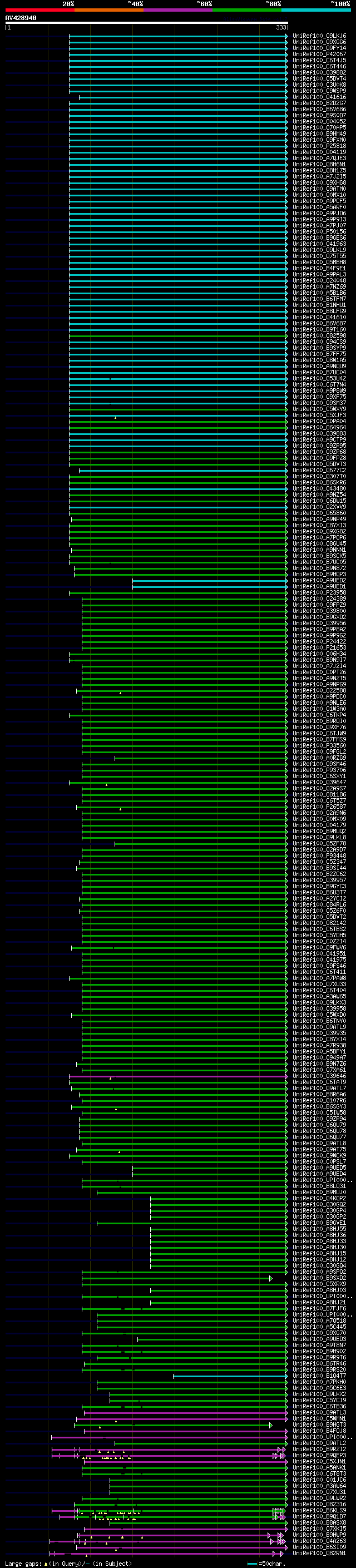This screenshot has height=1568, width=356.
Task: Select the UniRef100_P23958 entry
Action: click(319, 593)
